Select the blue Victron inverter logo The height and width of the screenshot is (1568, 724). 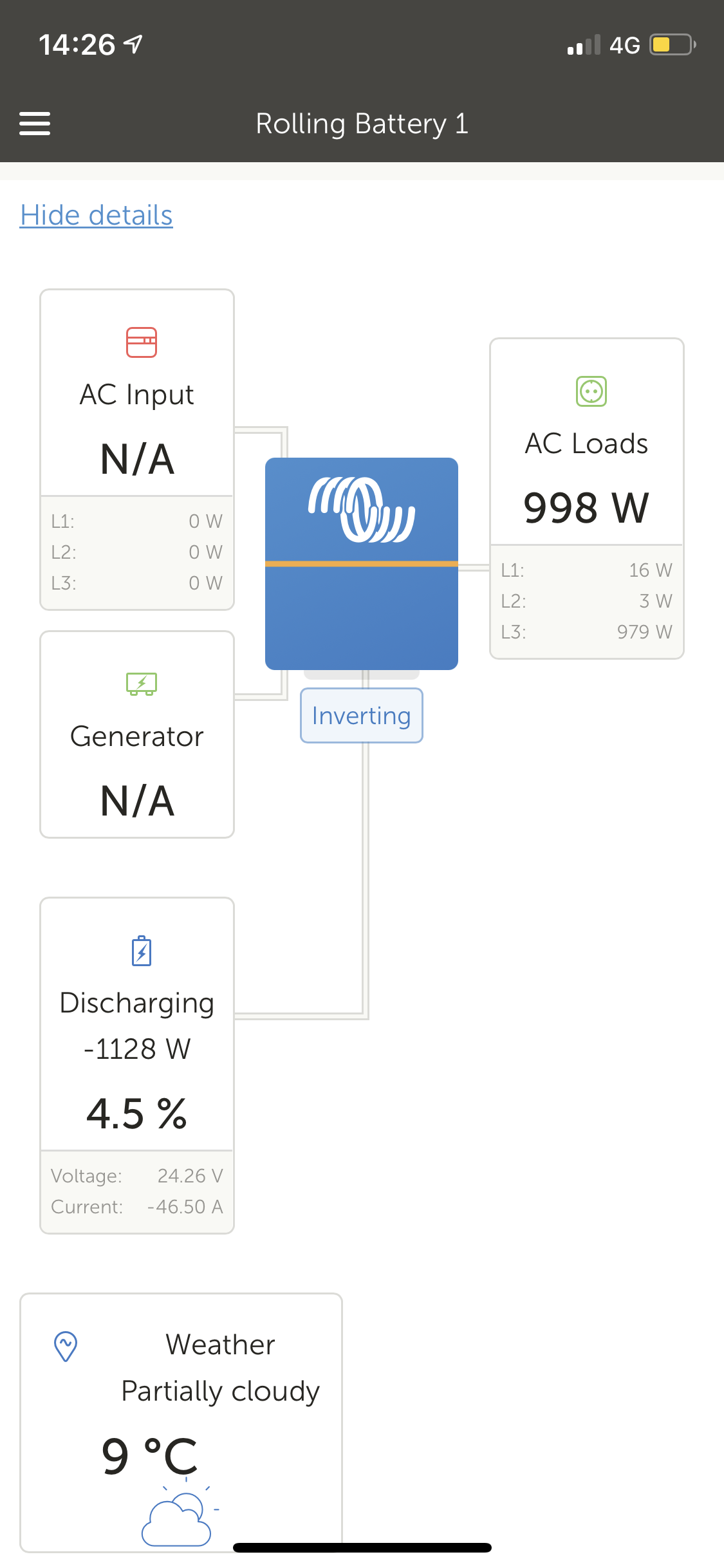[x=361, y=509]
